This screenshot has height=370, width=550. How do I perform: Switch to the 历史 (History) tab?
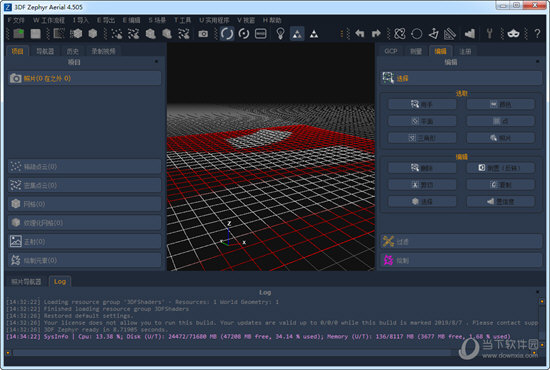(73, 51)
